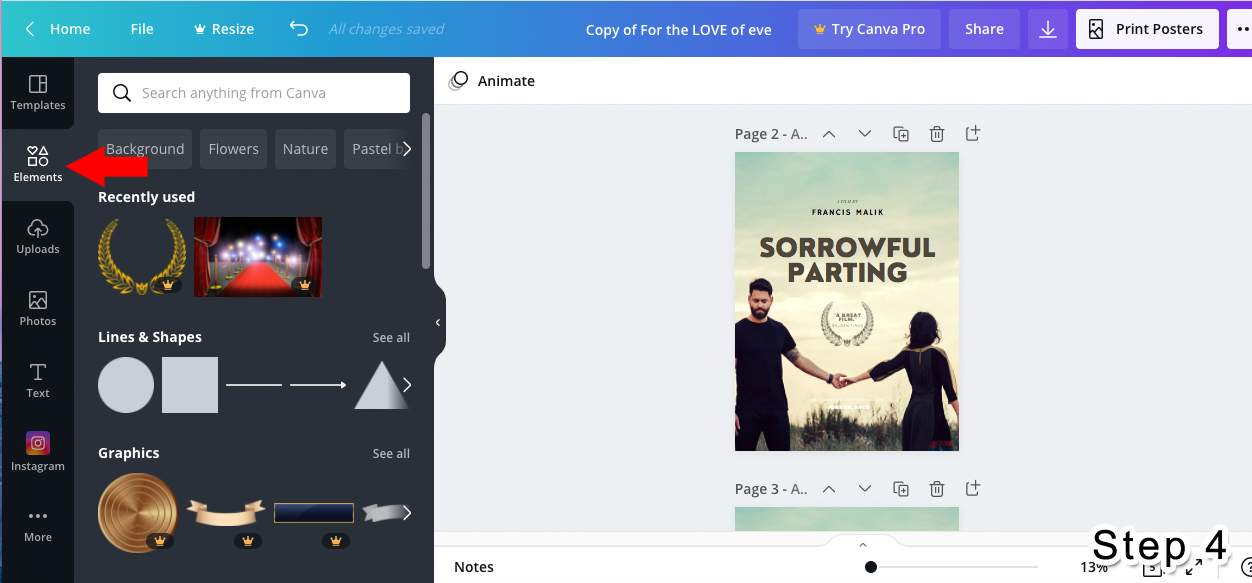The width and height of the screenshot is (1252, 583).
Task: Delete Page 2 with the trash icon
Action: [936, 133]
